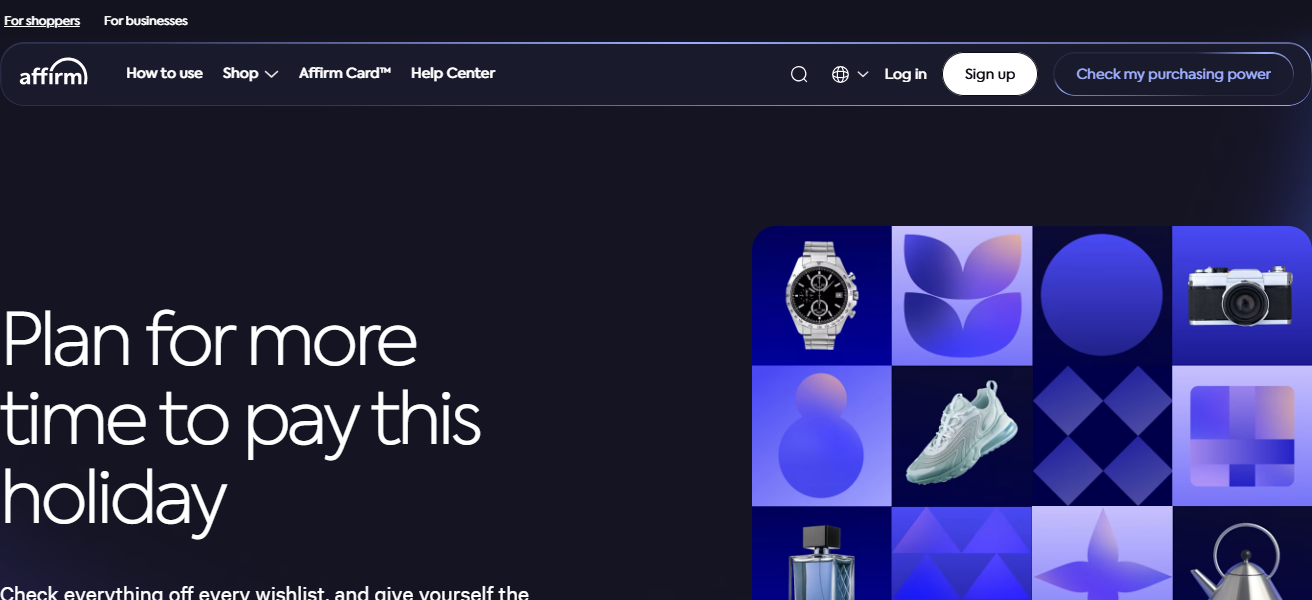Click the silver kettle tile
Screen dimensions: 1312x600
pos(1241,553)
